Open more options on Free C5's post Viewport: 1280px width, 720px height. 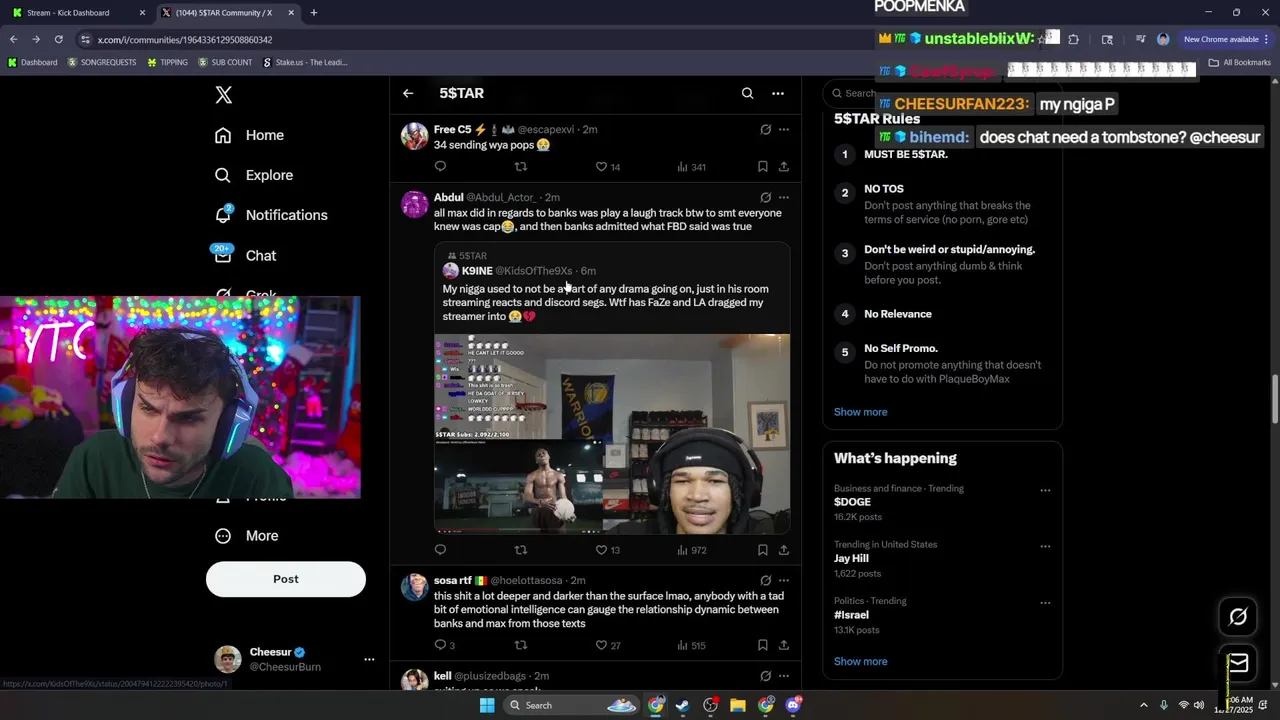pyautogui.click(x=784, y=129)
